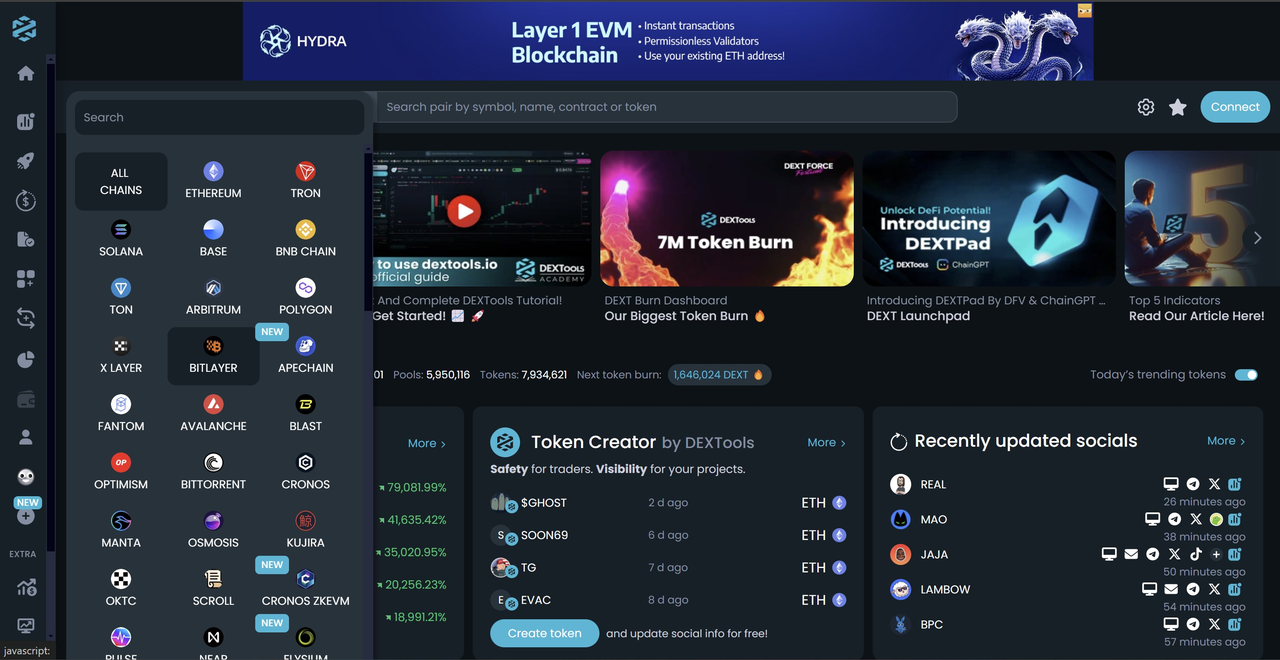This screenshot has height=660, width=1280.
Task: Click the home icon in left sidebar
Action: (x=26, y=74)
